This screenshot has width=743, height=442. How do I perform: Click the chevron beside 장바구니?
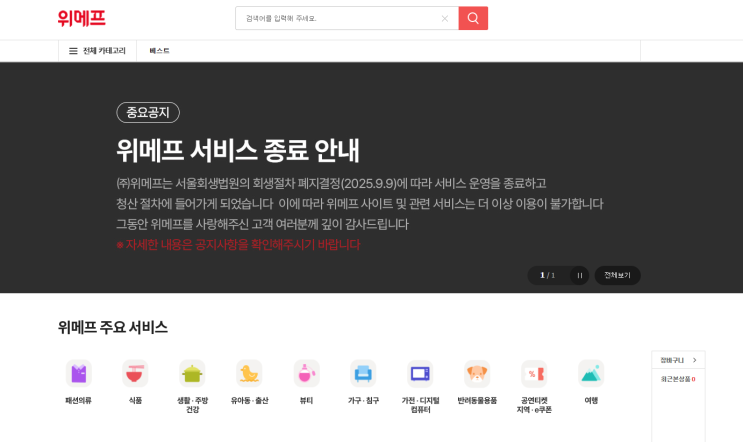click(x=695, y=360)
